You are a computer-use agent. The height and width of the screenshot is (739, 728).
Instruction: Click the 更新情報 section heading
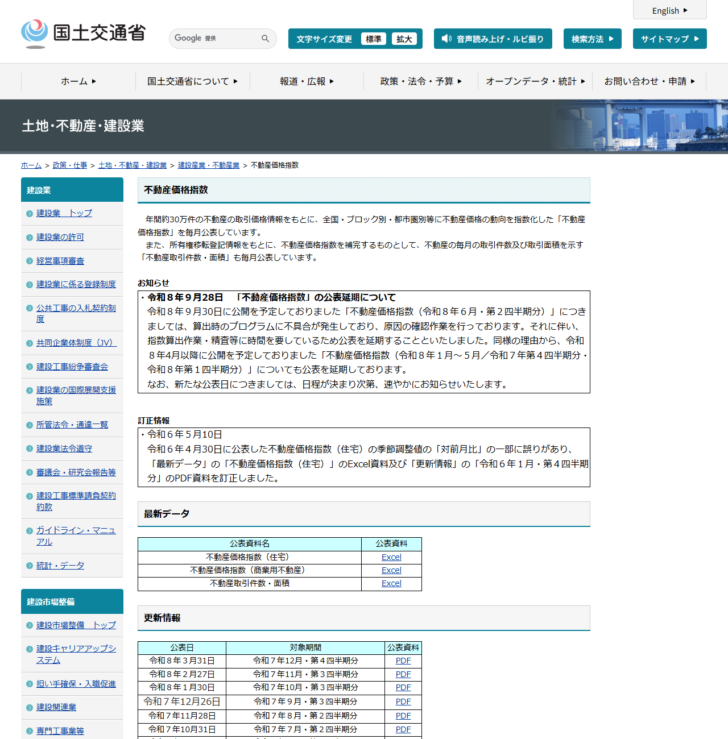click(364, 618)
